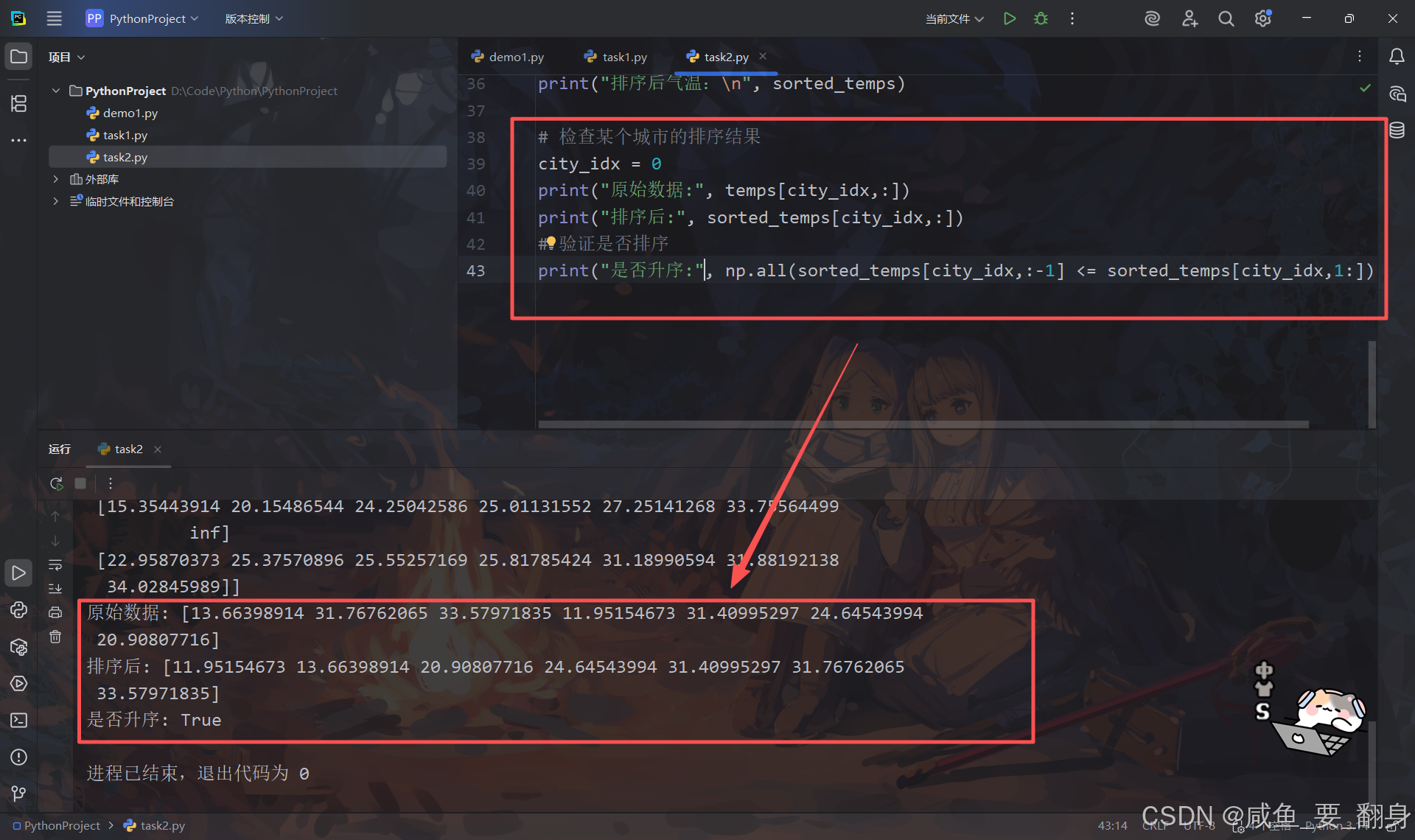Viewport: 1415px width, 840px height.
Task: Open task1.py in project tree
Action: coord(125,135)
